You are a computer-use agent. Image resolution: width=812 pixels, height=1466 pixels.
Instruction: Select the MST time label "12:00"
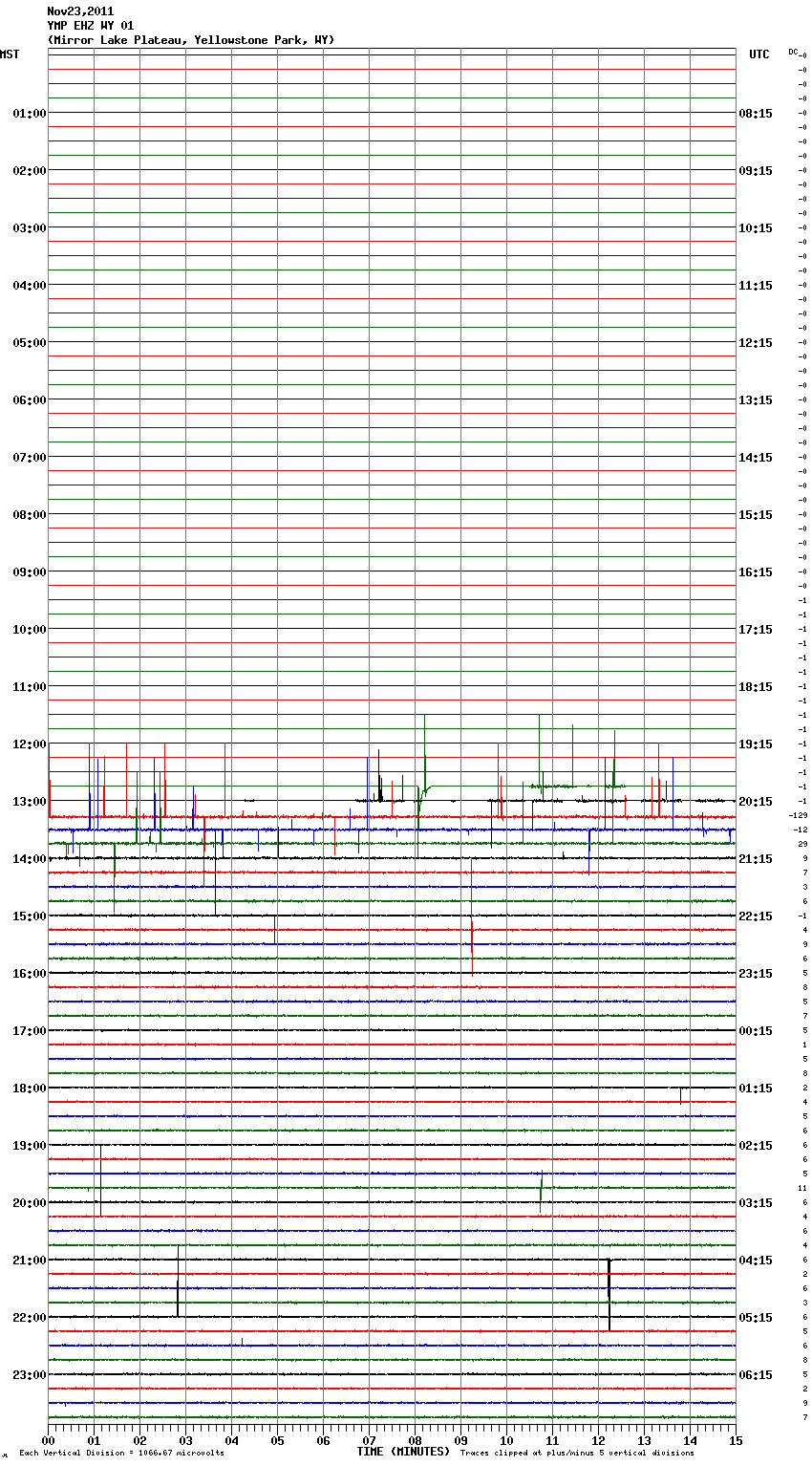(30, 744)
